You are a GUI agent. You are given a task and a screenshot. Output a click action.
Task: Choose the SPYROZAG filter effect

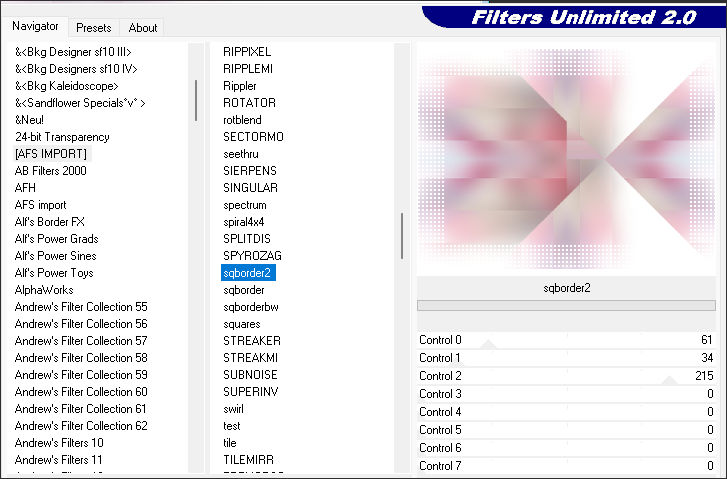[252, 256]
